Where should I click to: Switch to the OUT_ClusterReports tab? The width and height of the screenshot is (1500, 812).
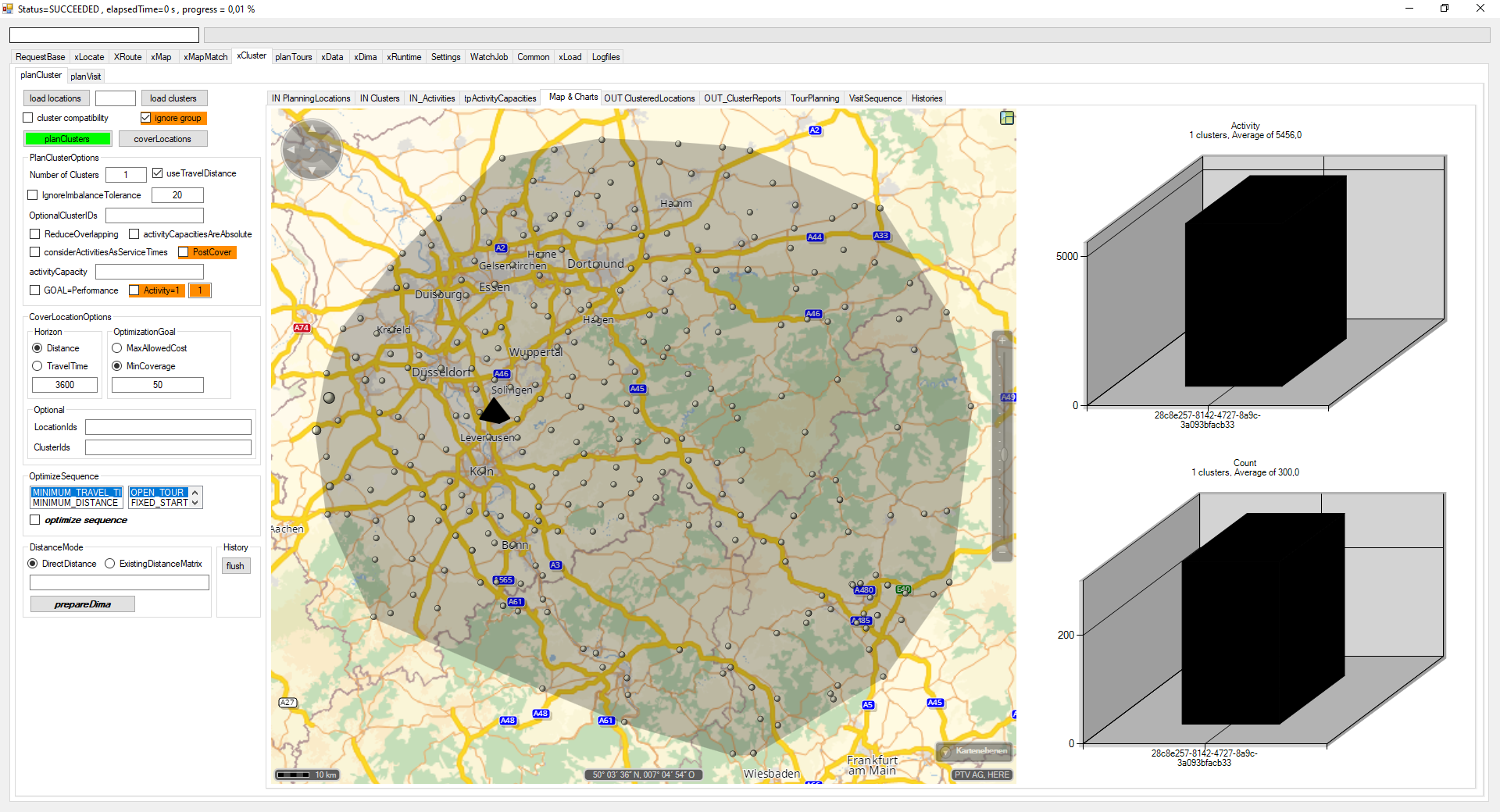tap(741, 98)
